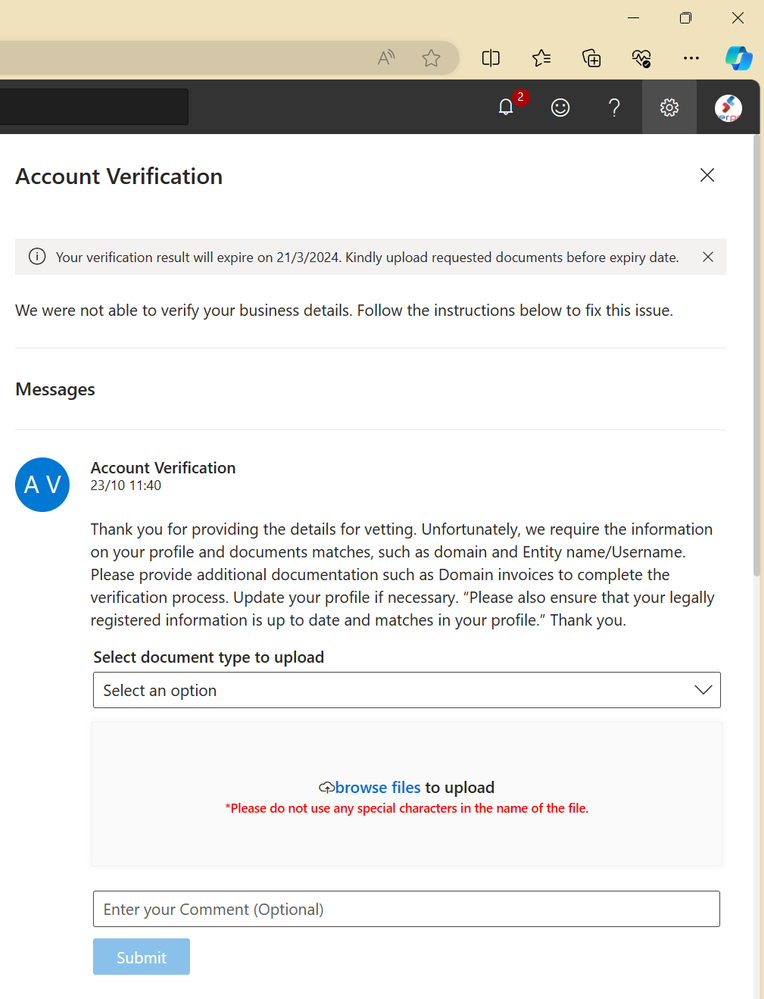
Task: Click the feedback smiley icon
Action: 560,107
